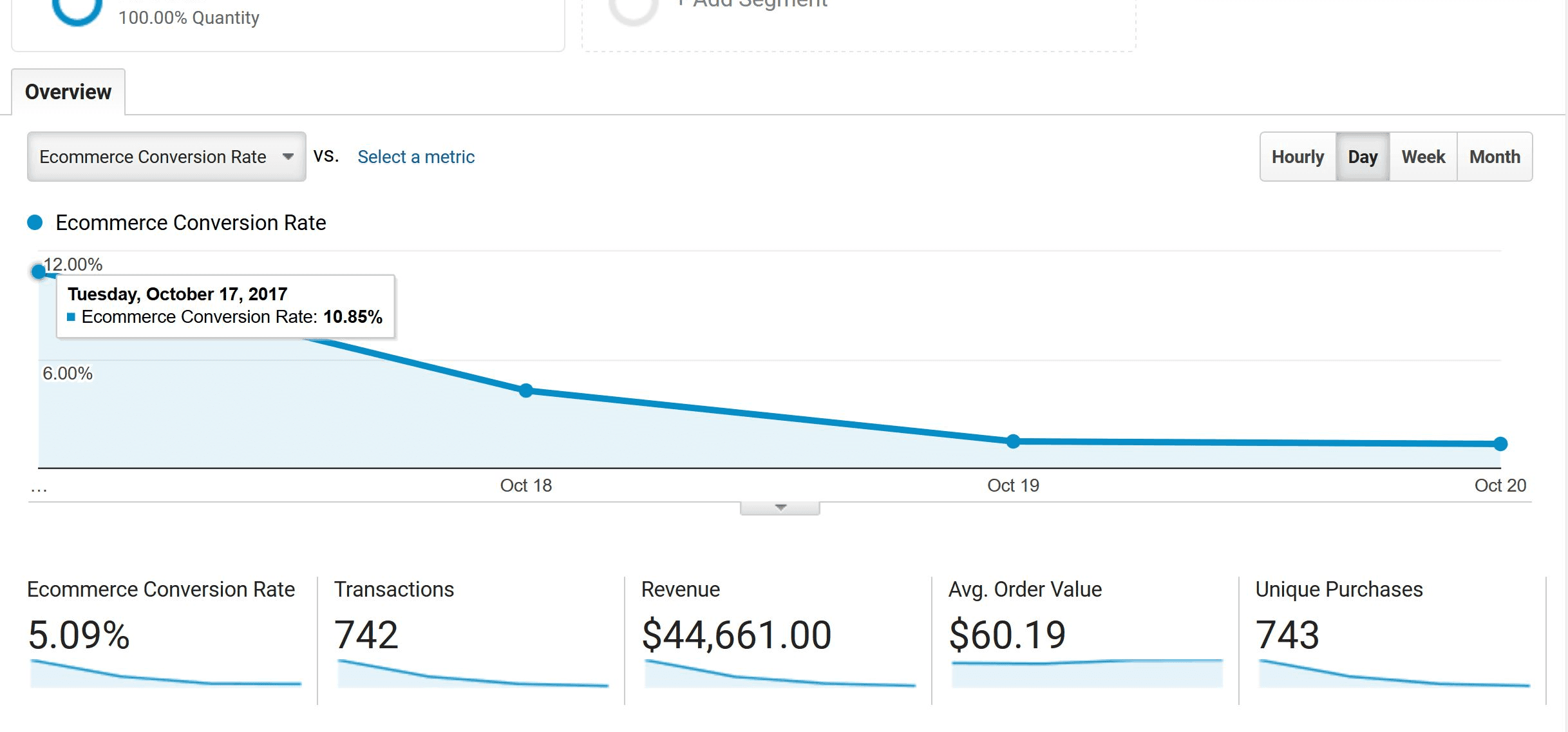Switch chart view to Week
This screenshot has width=1568, height=732.
pos(1422,157)
